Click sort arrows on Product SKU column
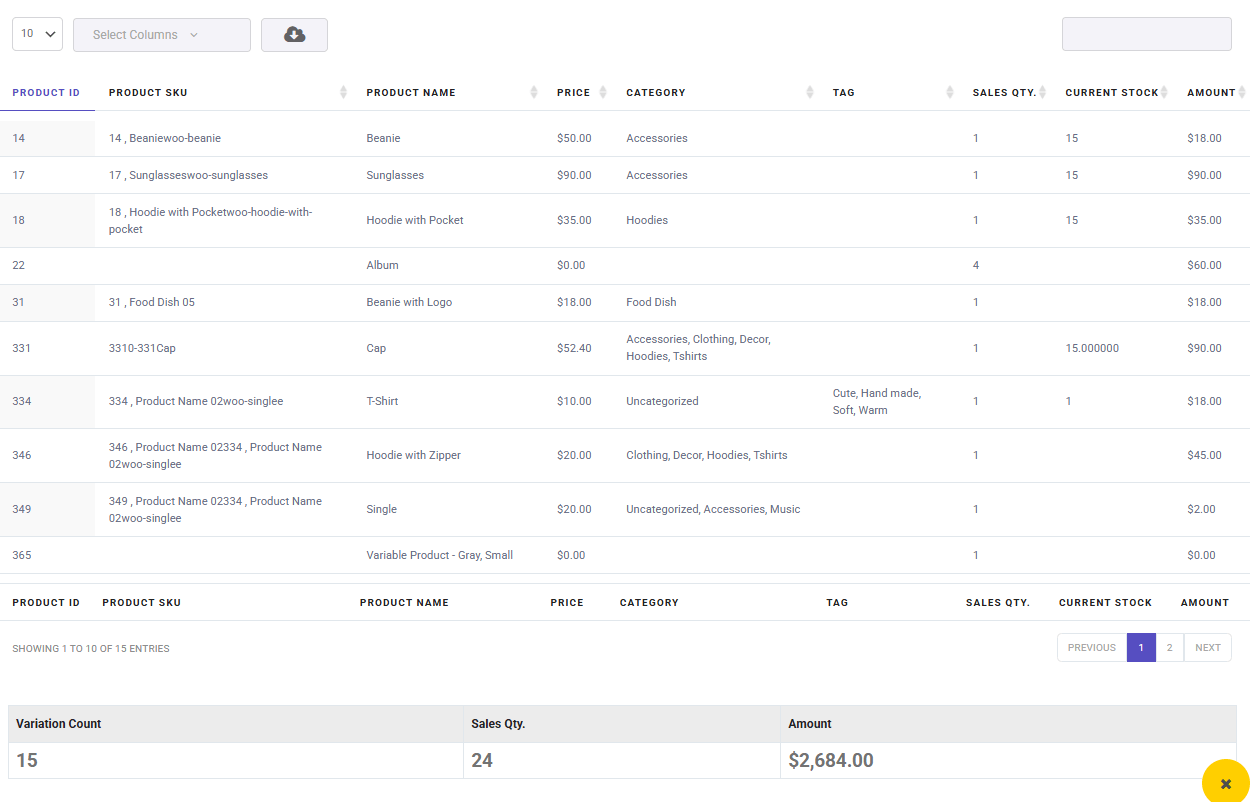 (x=343, y=93)
